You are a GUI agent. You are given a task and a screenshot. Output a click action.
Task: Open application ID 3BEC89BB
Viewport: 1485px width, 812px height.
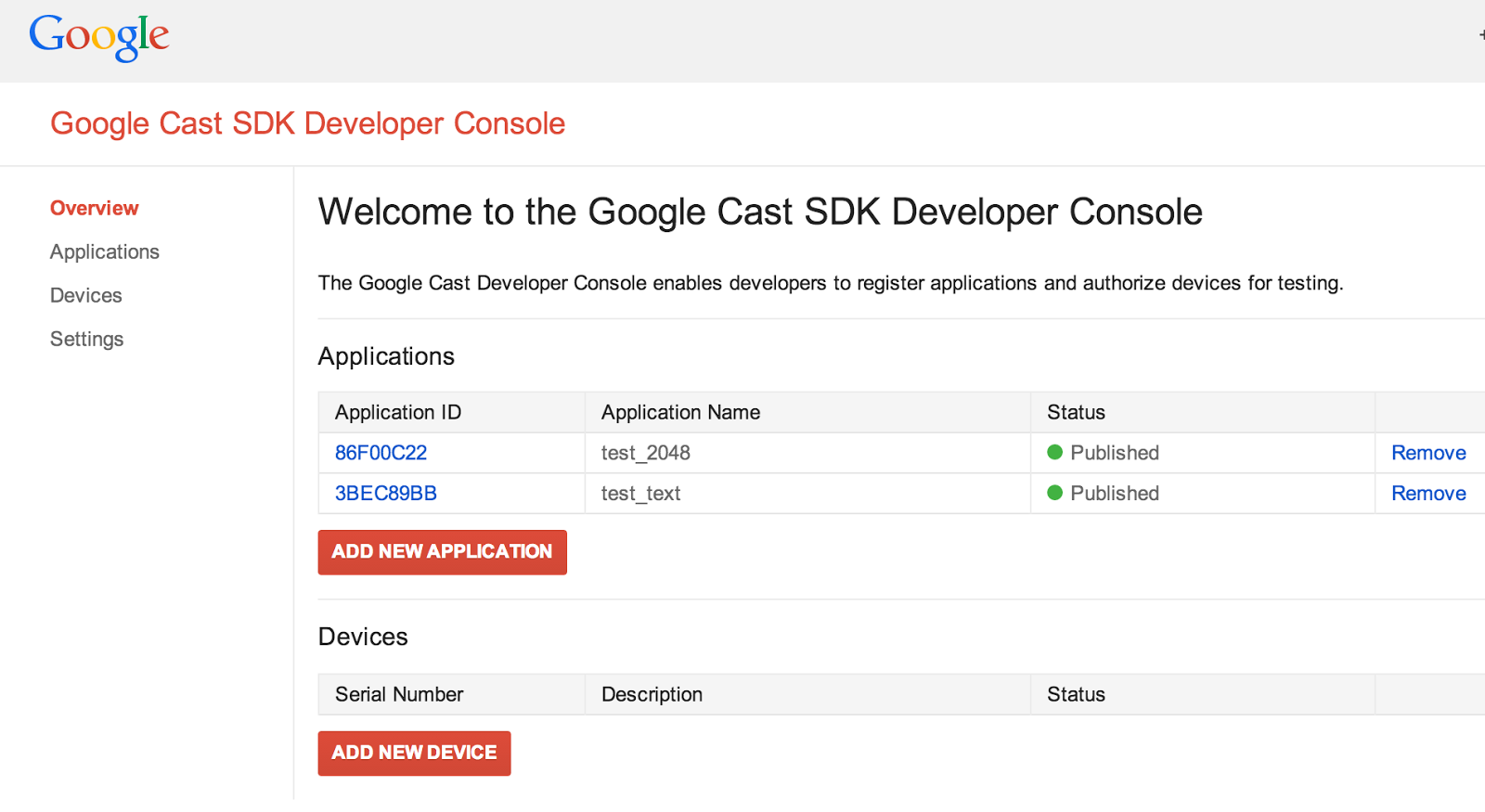(x=386, y=494)
